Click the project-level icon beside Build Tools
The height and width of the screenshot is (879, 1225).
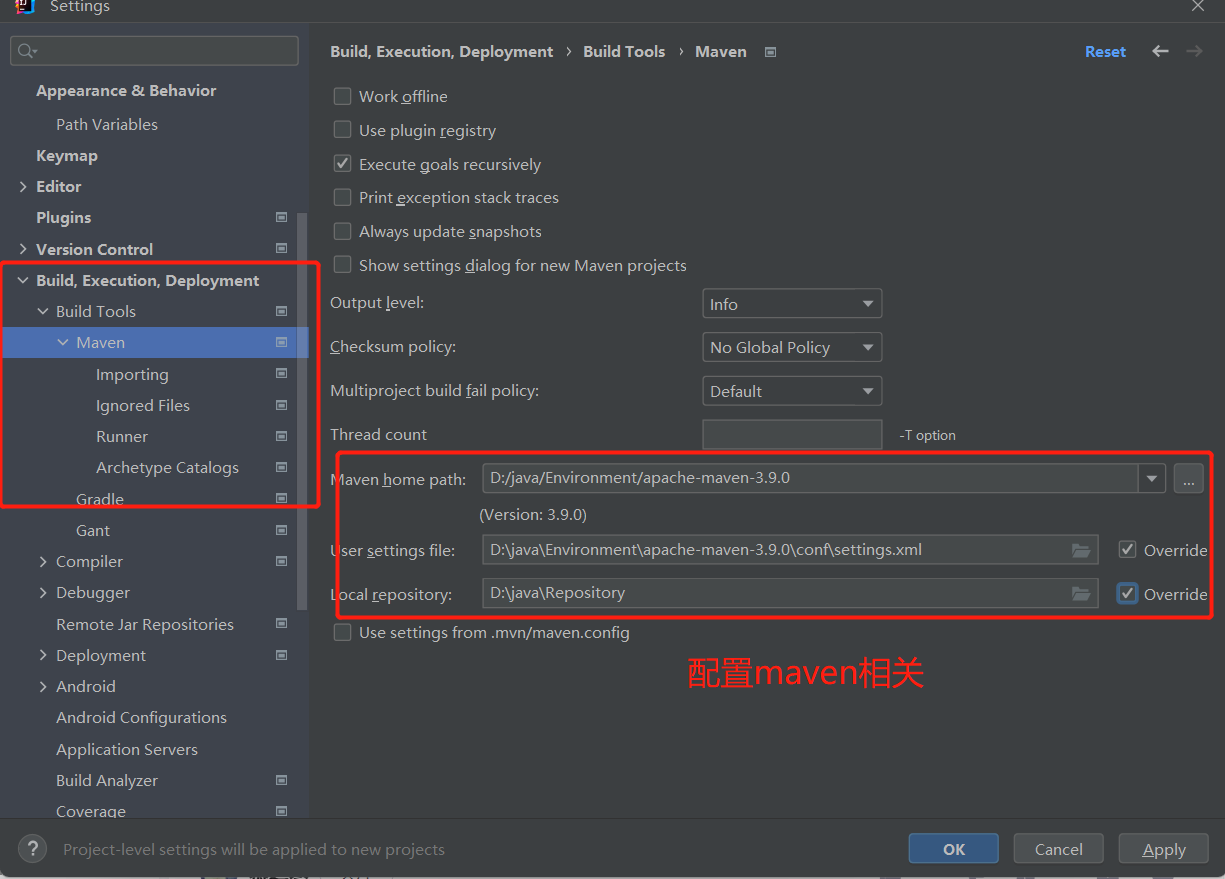281,311
